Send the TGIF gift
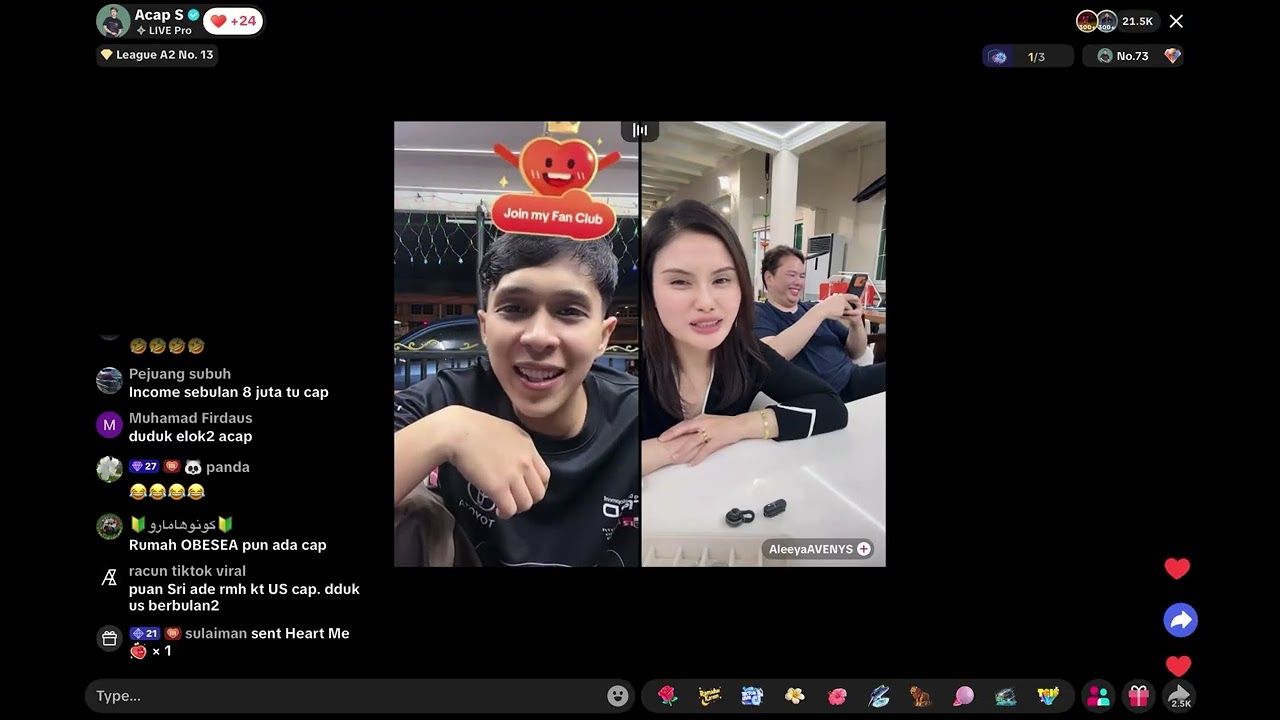This screenshot has width=1280, height=720. coord(1048,696)
